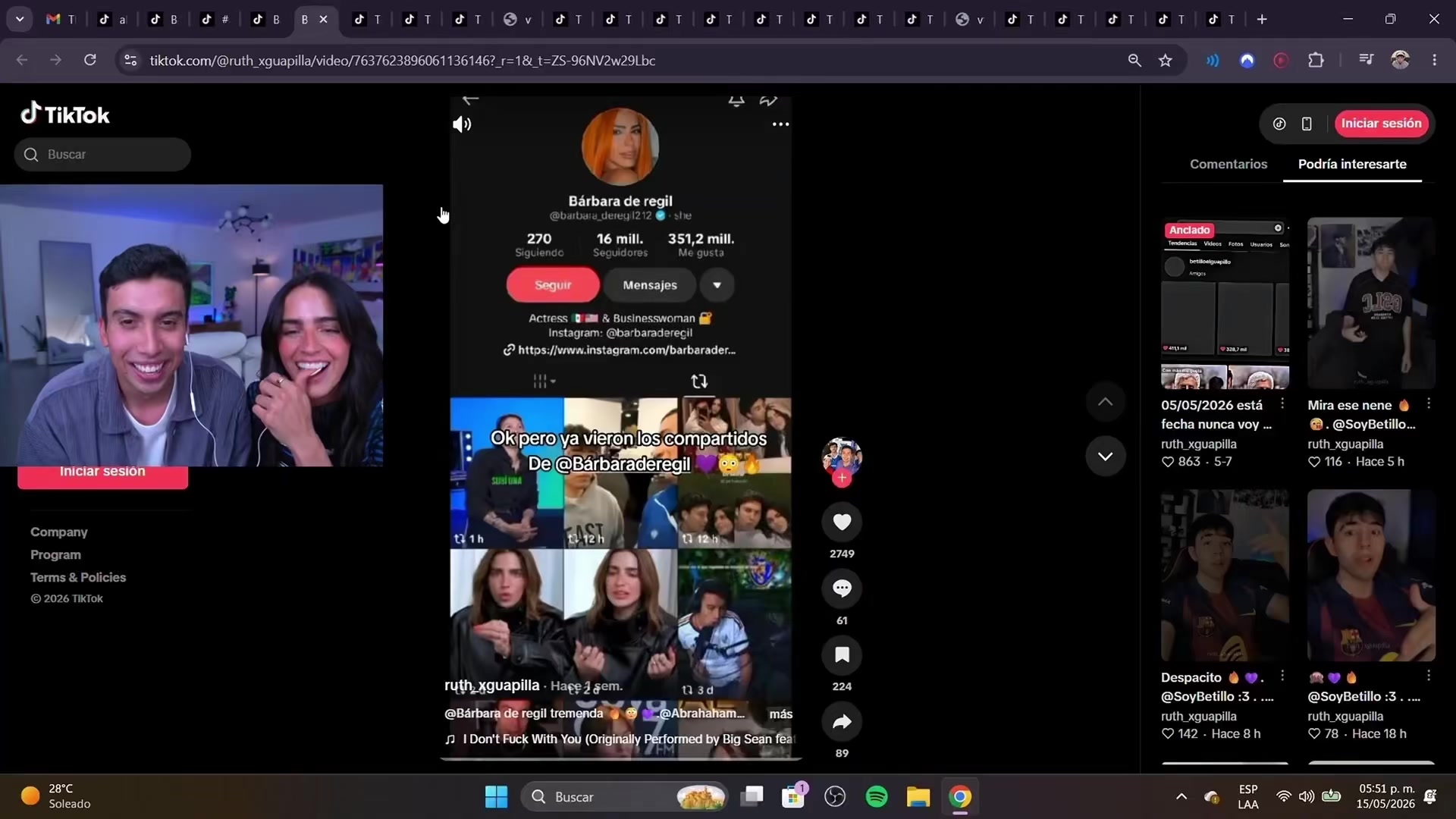Screen dimensions: 1456x819
Task: Open the Chrome tab search dropdown
Action: click(x=20, y=20)
